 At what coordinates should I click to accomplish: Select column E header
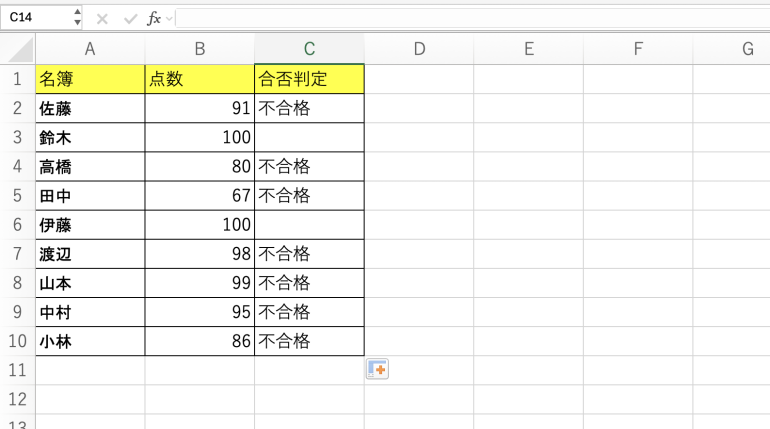(x=528, y=48)
